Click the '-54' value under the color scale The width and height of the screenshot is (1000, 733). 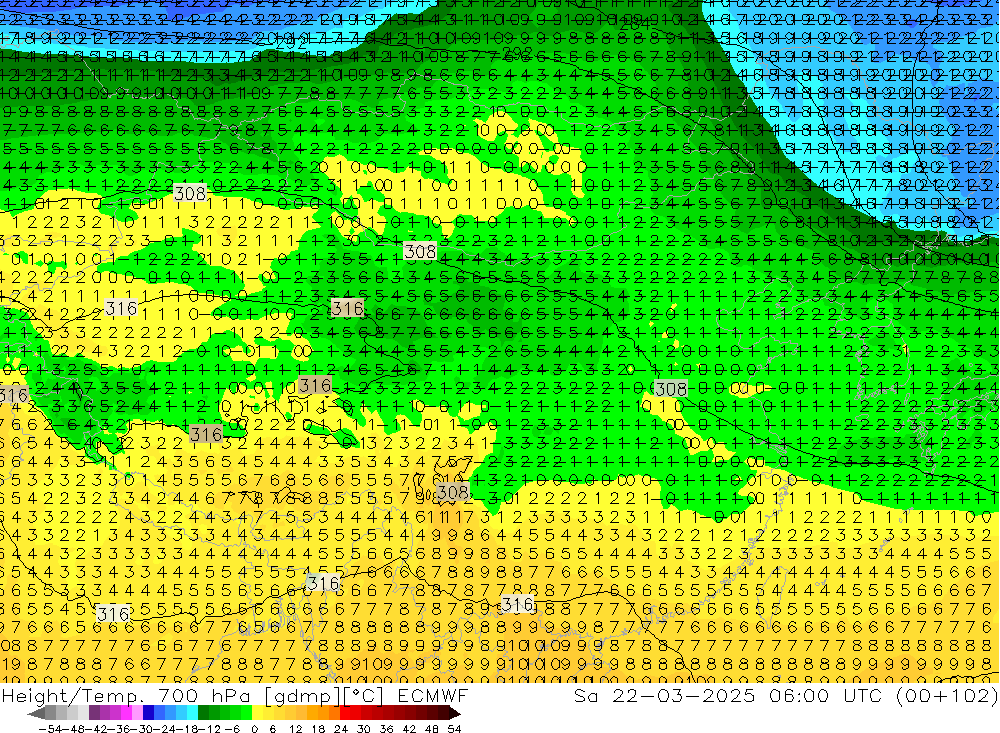51,729
